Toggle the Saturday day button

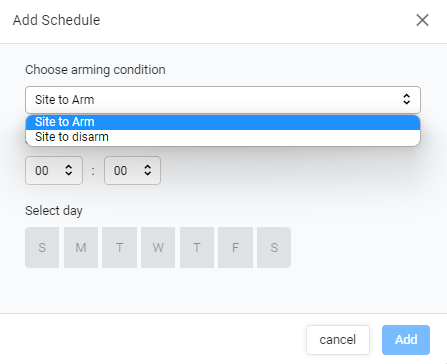(x=274, y=247)
